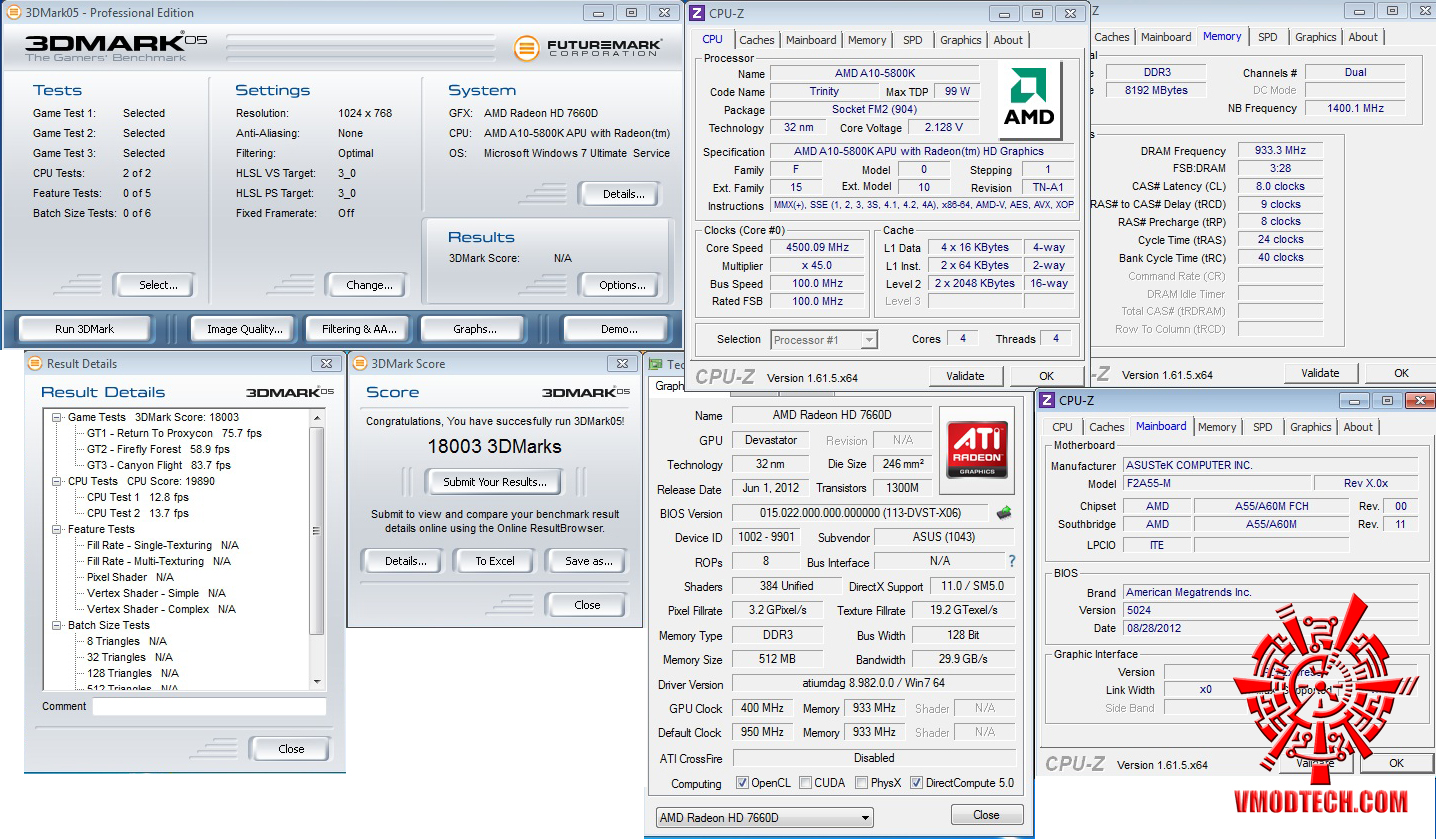Click the ATI Radeon graphics logo
Viewport: 1436px width, 839px height.
pos(976,449)
